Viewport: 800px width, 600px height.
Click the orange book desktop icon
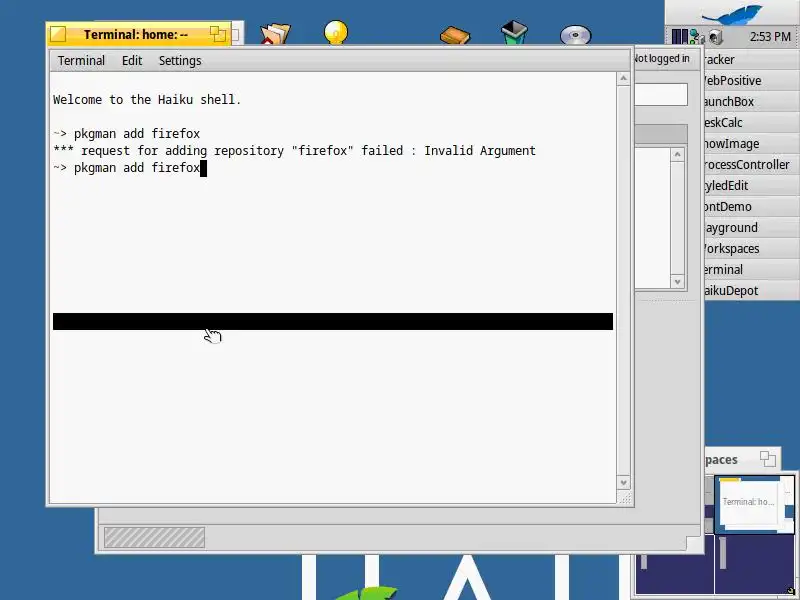(455, 36)
